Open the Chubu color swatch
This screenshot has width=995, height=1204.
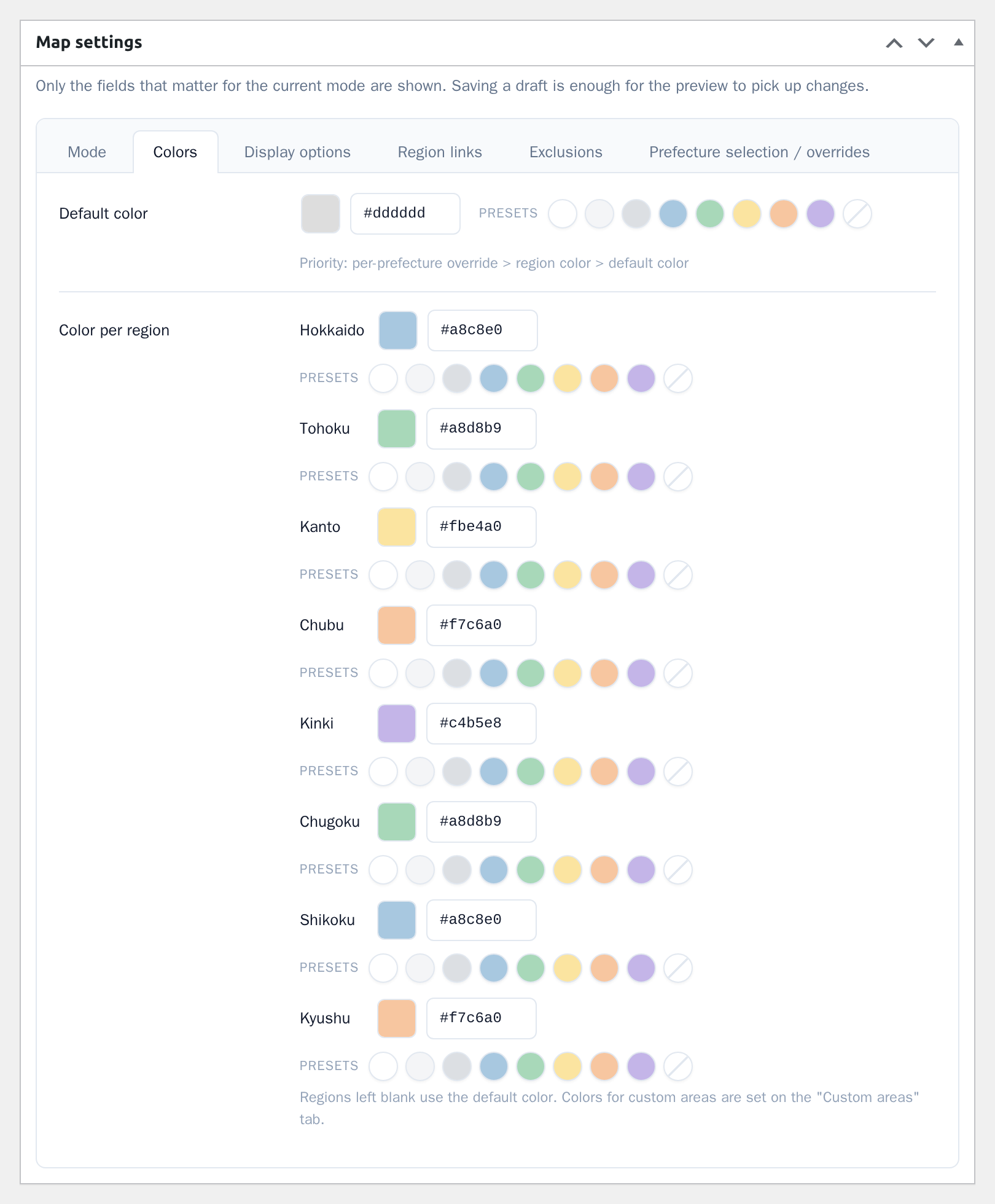pyautogui.click(x=397, y=625)
